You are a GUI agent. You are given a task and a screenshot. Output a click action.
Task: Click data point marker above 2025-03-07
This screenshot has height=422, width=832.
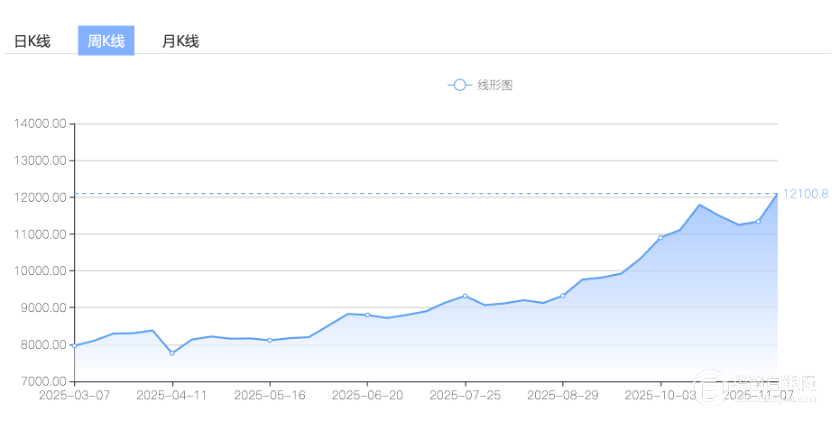point(75,345)
